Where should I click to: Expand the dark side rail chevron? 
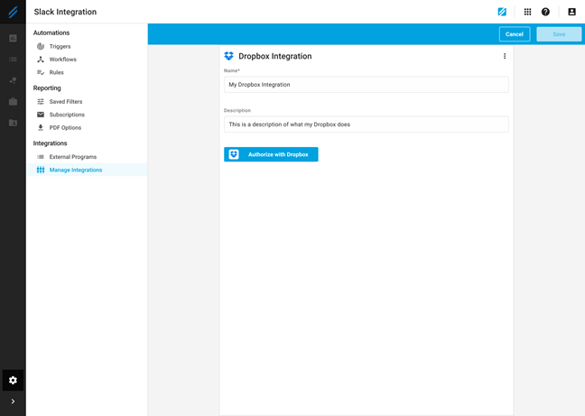pyautogui.click(x=13, y=401)
